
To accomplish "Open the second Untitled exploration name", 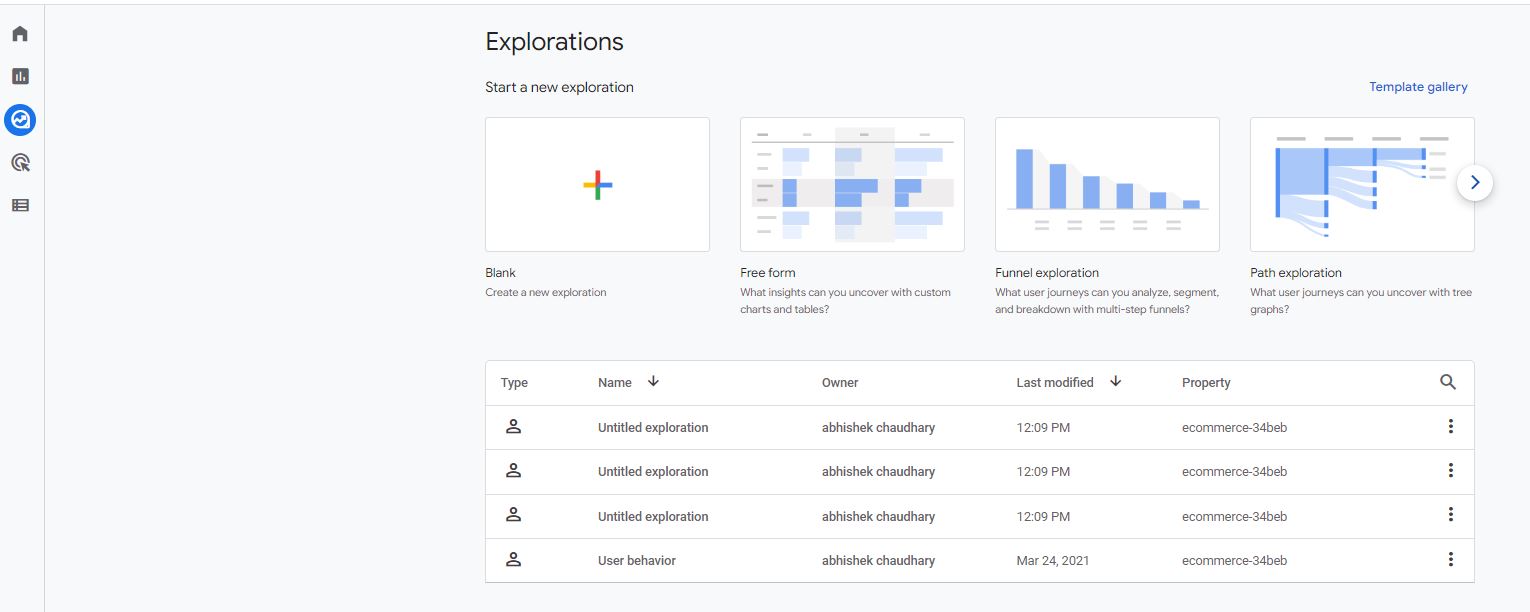I will [x=653, y=472].
